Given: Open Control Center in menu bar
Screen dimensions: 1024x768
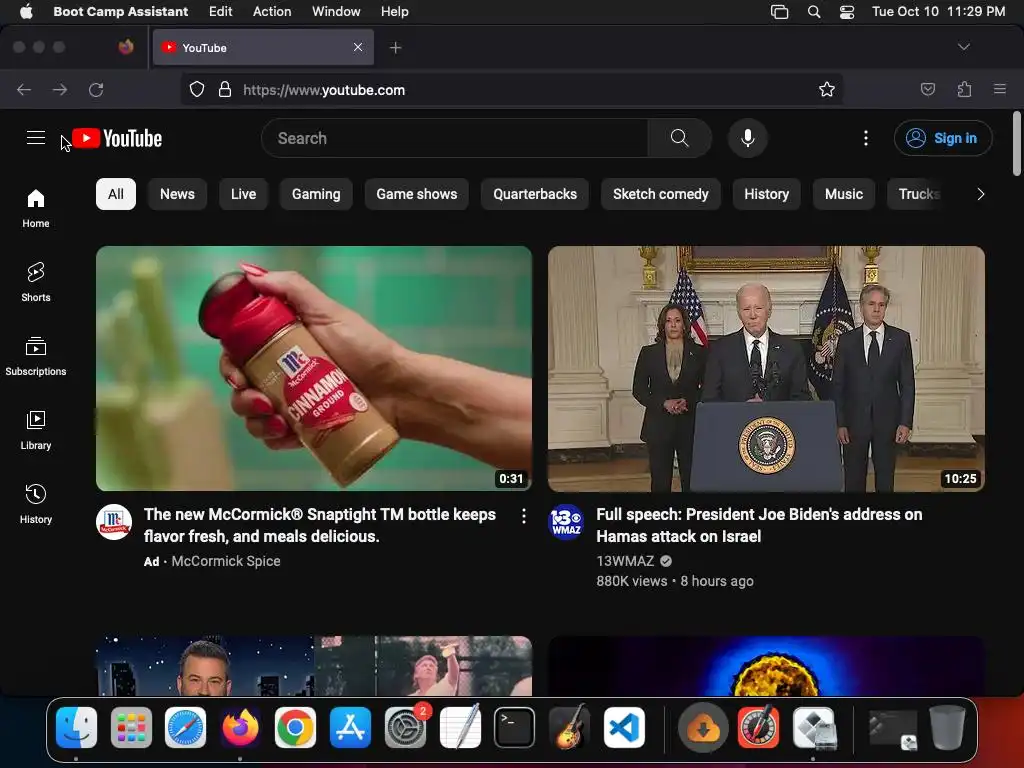Looking at the screenshot, I should pos(846,12).
